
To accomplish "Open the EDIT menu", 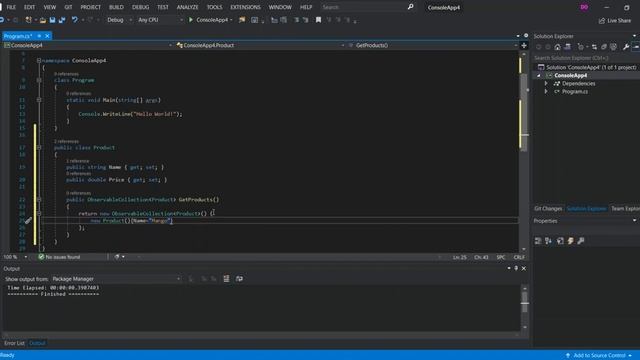I will pyautogui.click(x=29, y=7).
